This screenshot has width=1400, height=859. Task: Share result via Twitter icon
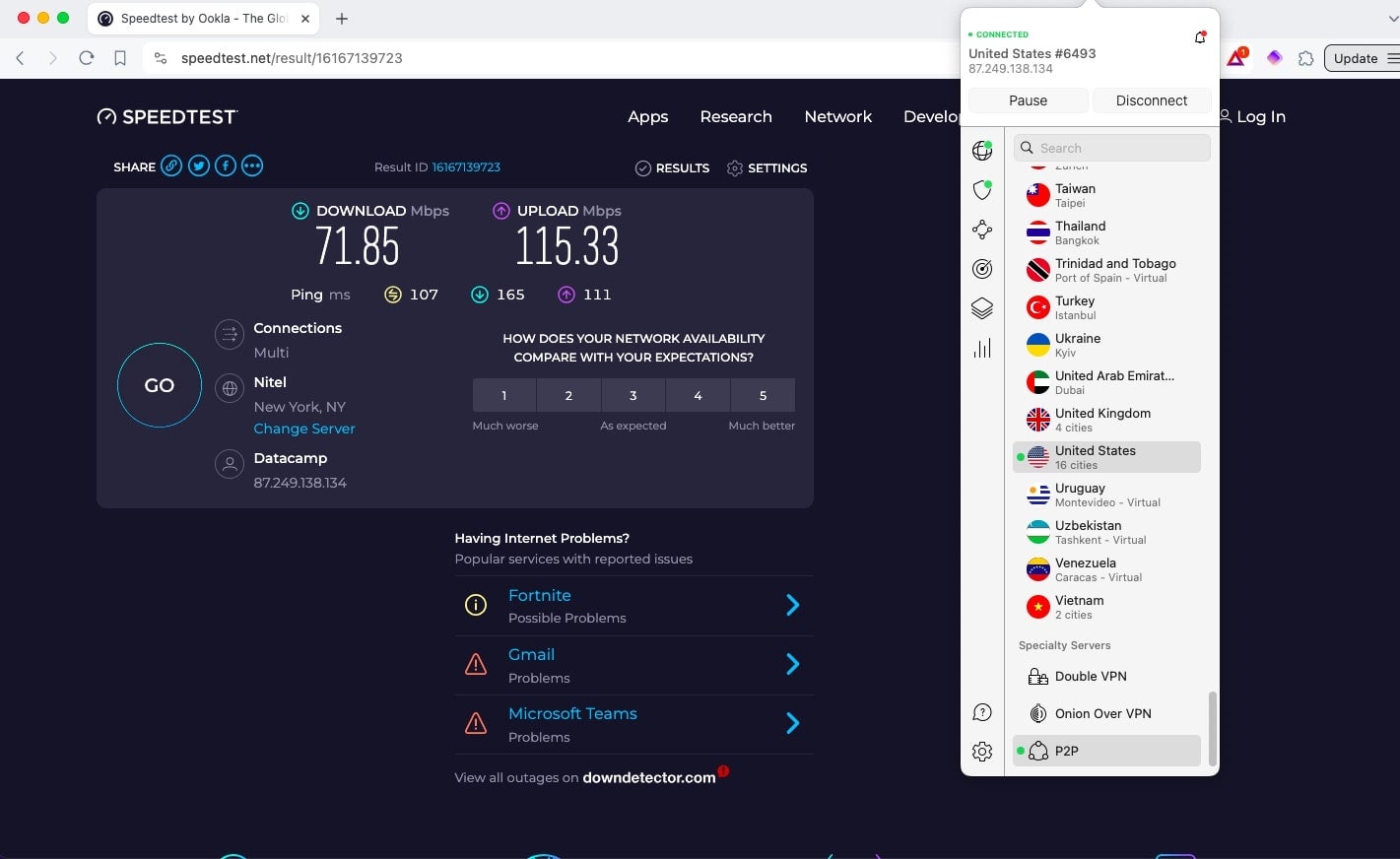(x=199, y=165)
